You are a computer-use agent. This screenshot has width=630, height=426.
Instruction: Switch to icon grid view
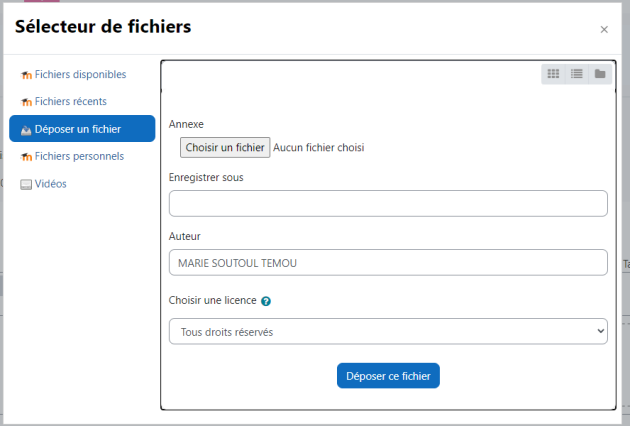(x=553, y=74)
